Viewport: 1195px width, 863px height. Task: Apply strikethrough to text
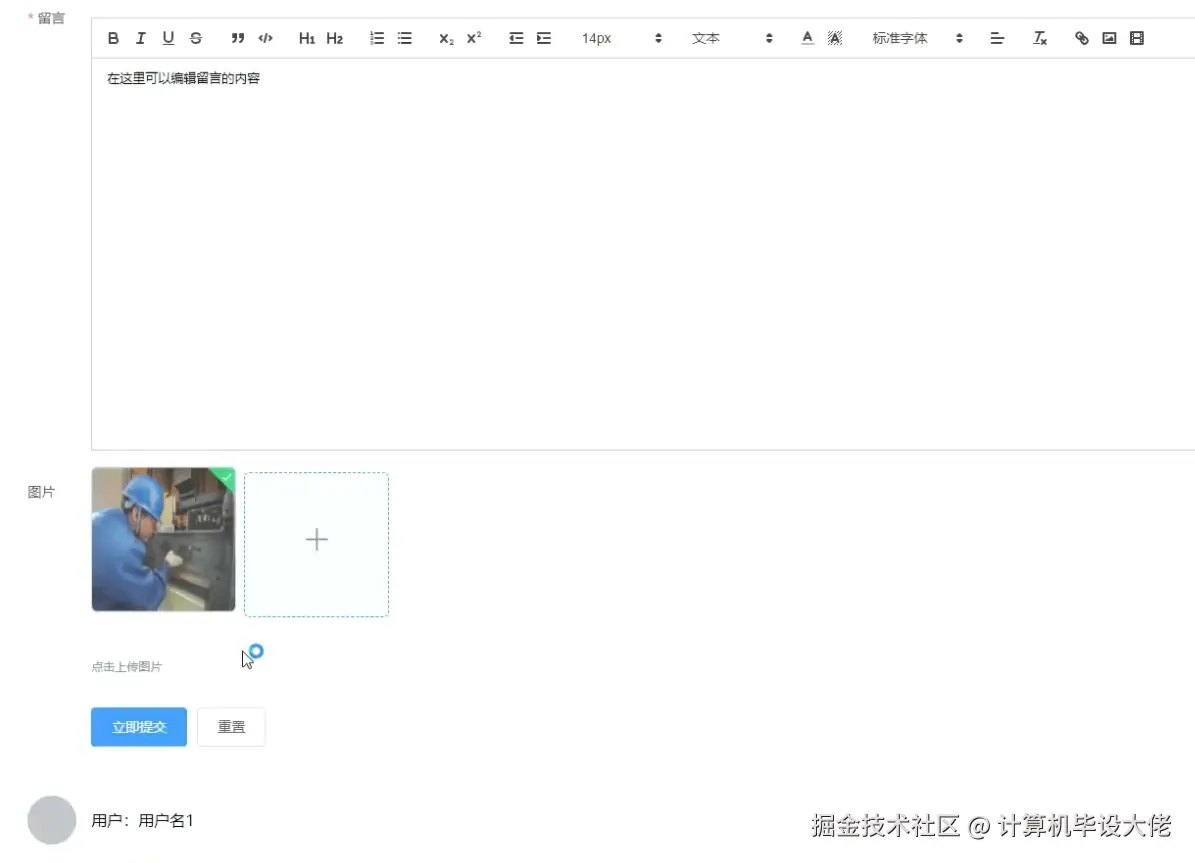coord(196,38)
